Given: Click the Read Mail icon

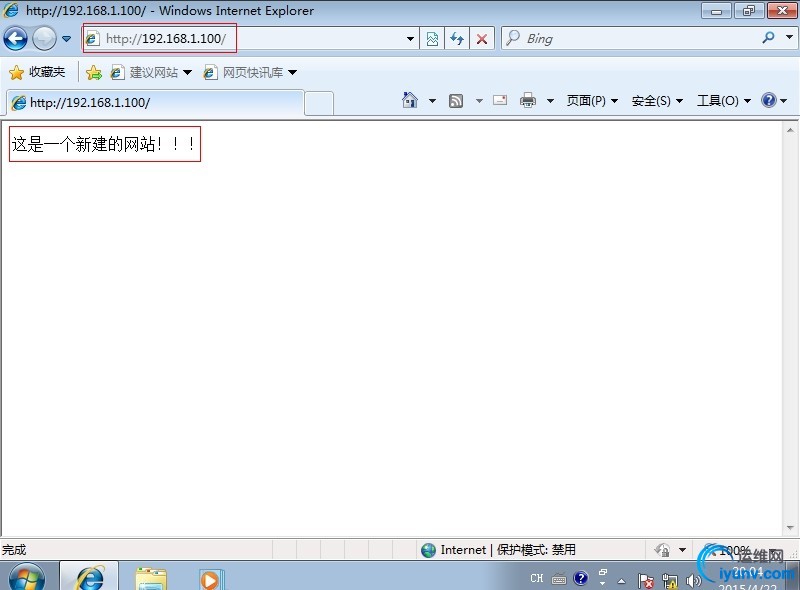Looking at the screenshot, I should point(500,100).
